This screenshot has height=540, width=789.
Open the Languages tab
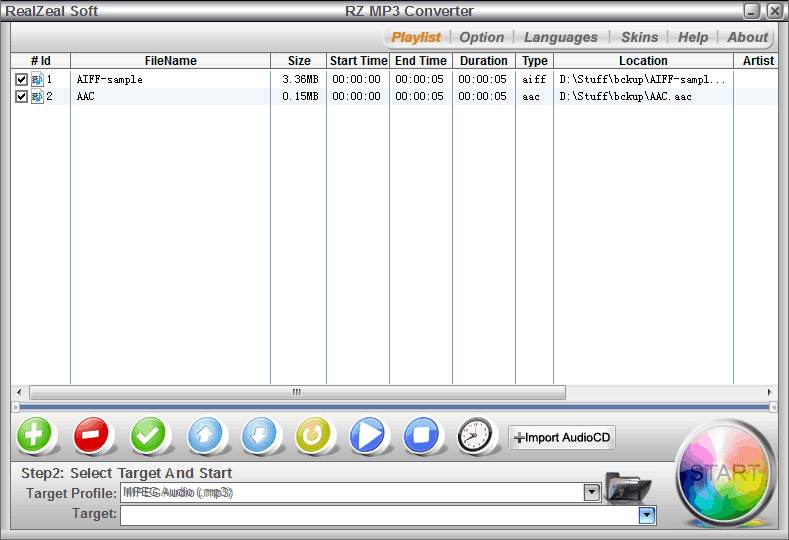coord(561,37)
